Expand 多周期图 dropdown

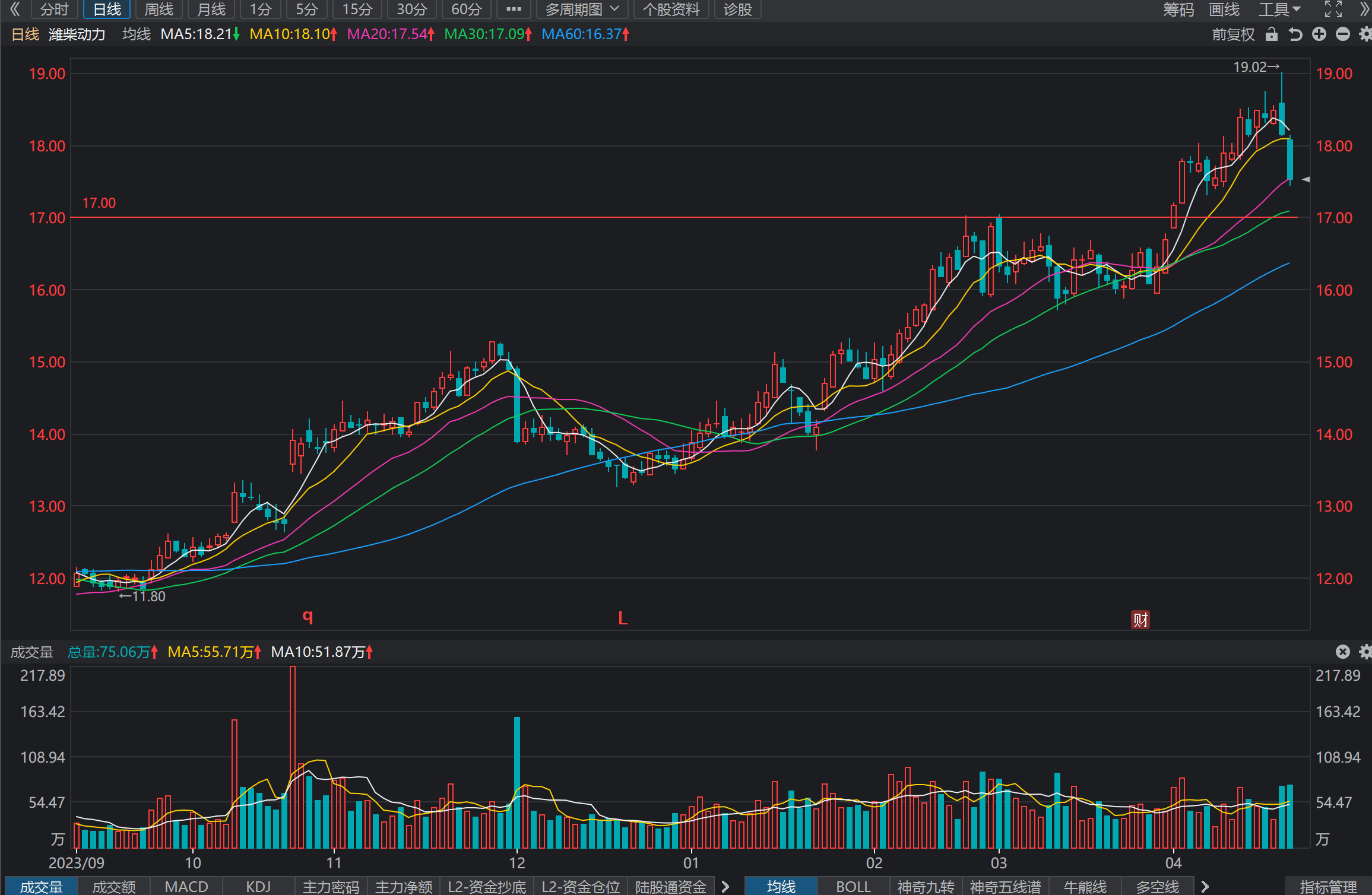[582, 9]
